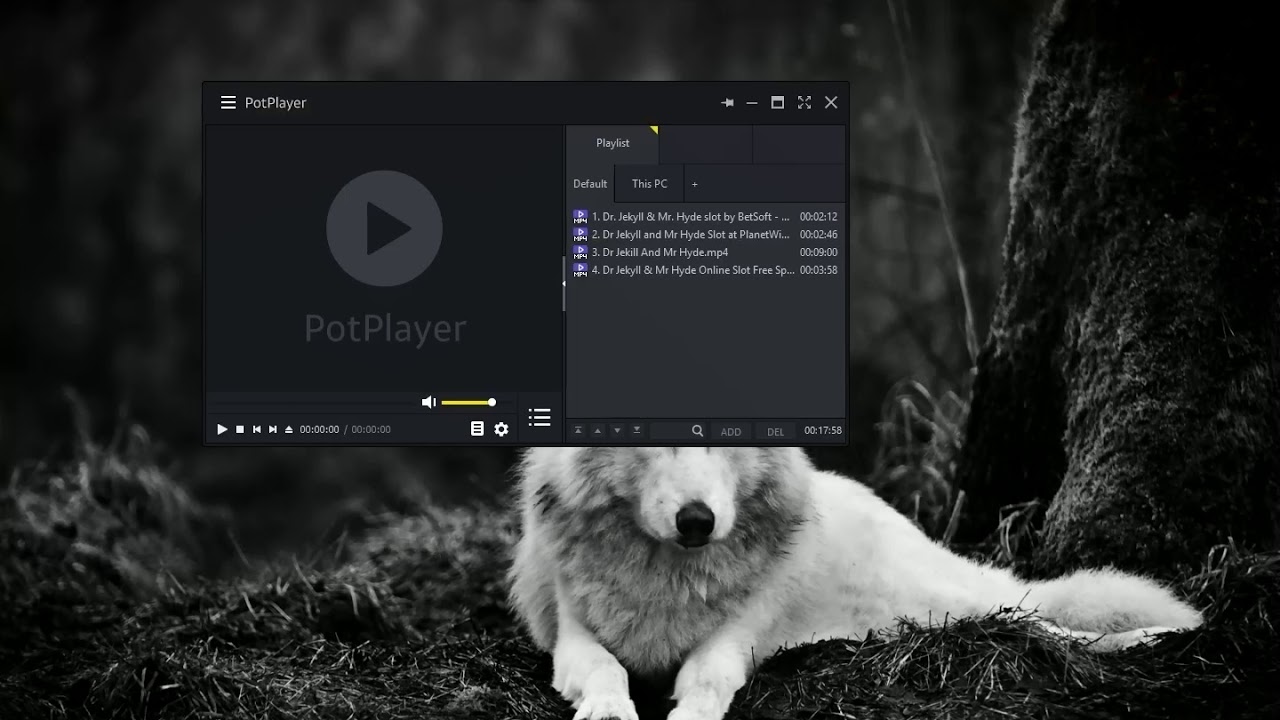Click the pin-on-top icon in the titlebar
Image resolution: width=1280 pixels, height=720 pixels.
pyautogui.click(x=727, y=102)
